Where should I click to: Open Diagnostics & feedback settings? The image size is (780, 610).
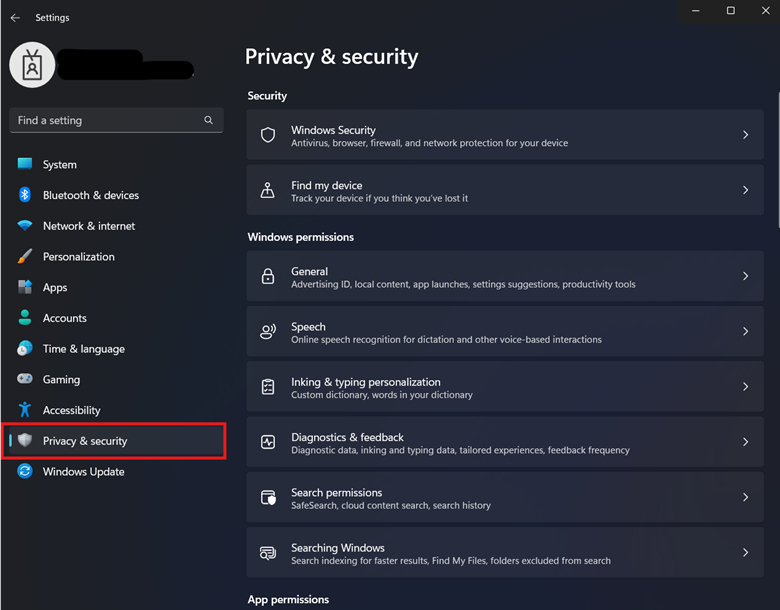(505, 442)
